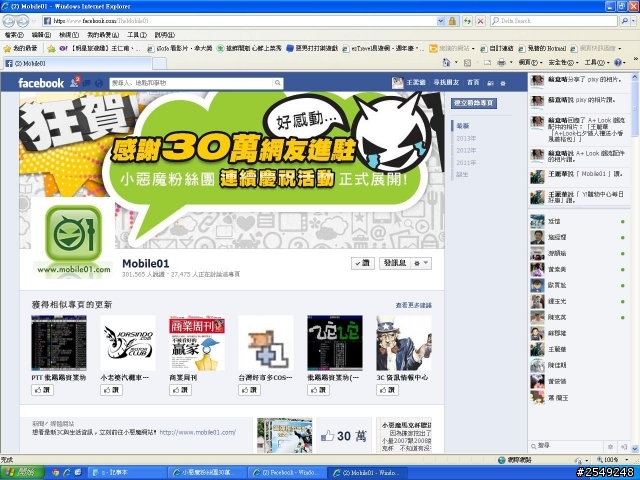This screenshot has height=480, width=640.
Task: Launch Chrome from quick launch
Action: click(x=55, y=473)
